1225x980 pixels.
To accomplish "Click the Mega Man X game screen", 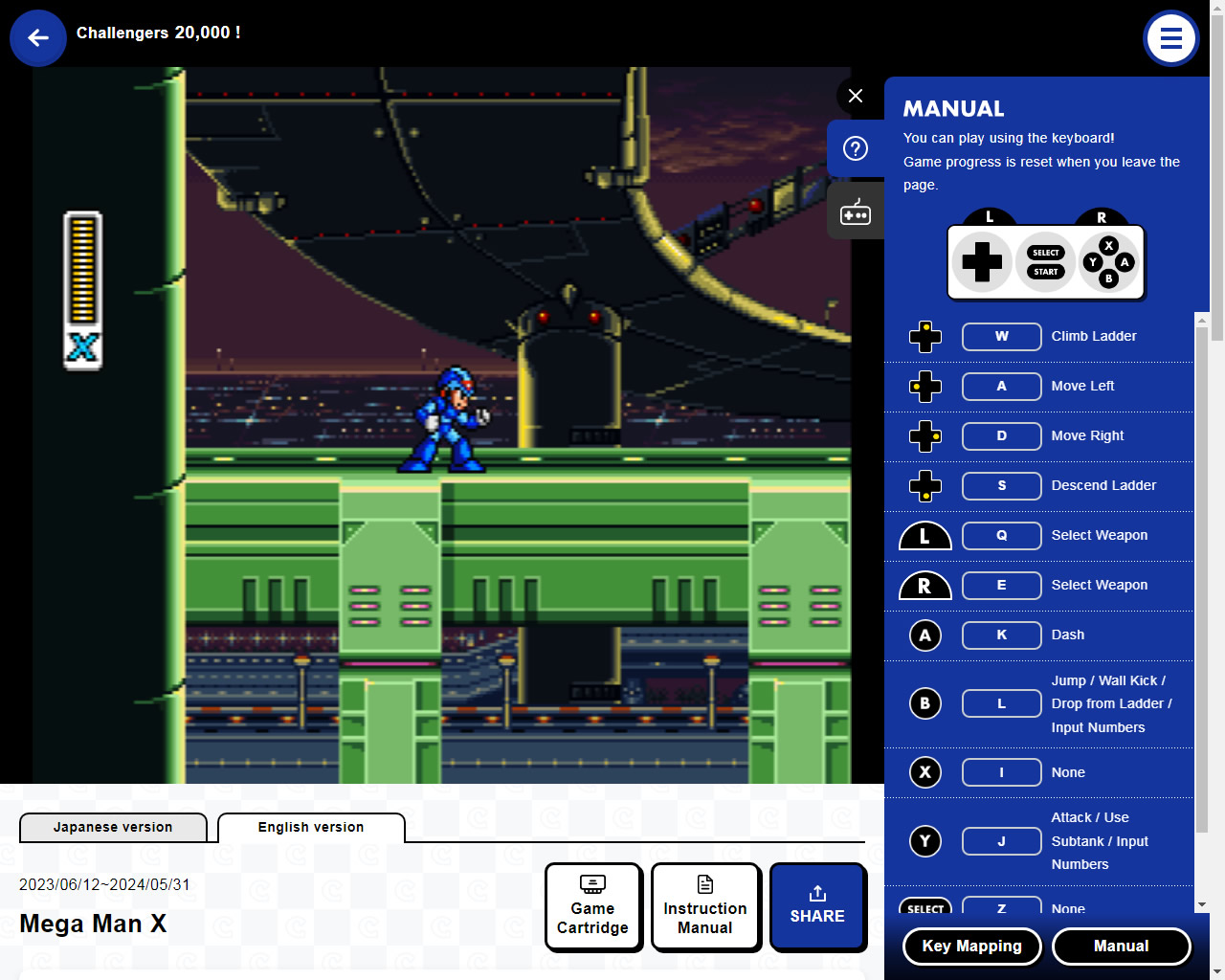I will click(x=441, y=425).
